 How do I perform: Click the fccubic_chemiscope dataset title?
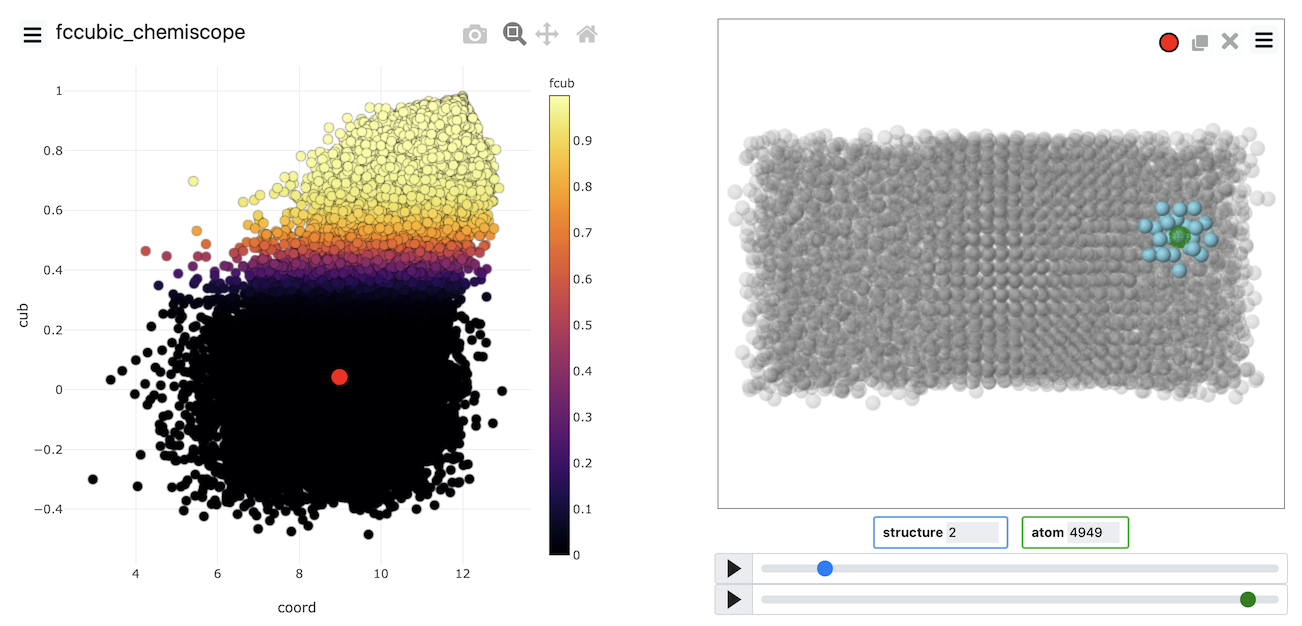coord(151,33)
